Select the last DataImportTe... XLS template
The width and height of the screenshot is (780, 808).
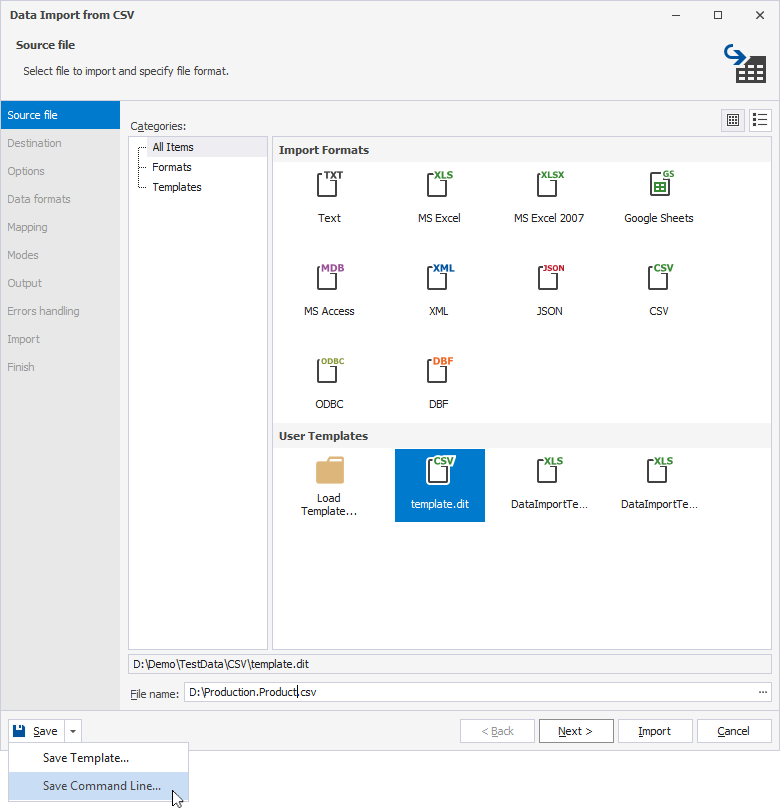pos(659,485)
